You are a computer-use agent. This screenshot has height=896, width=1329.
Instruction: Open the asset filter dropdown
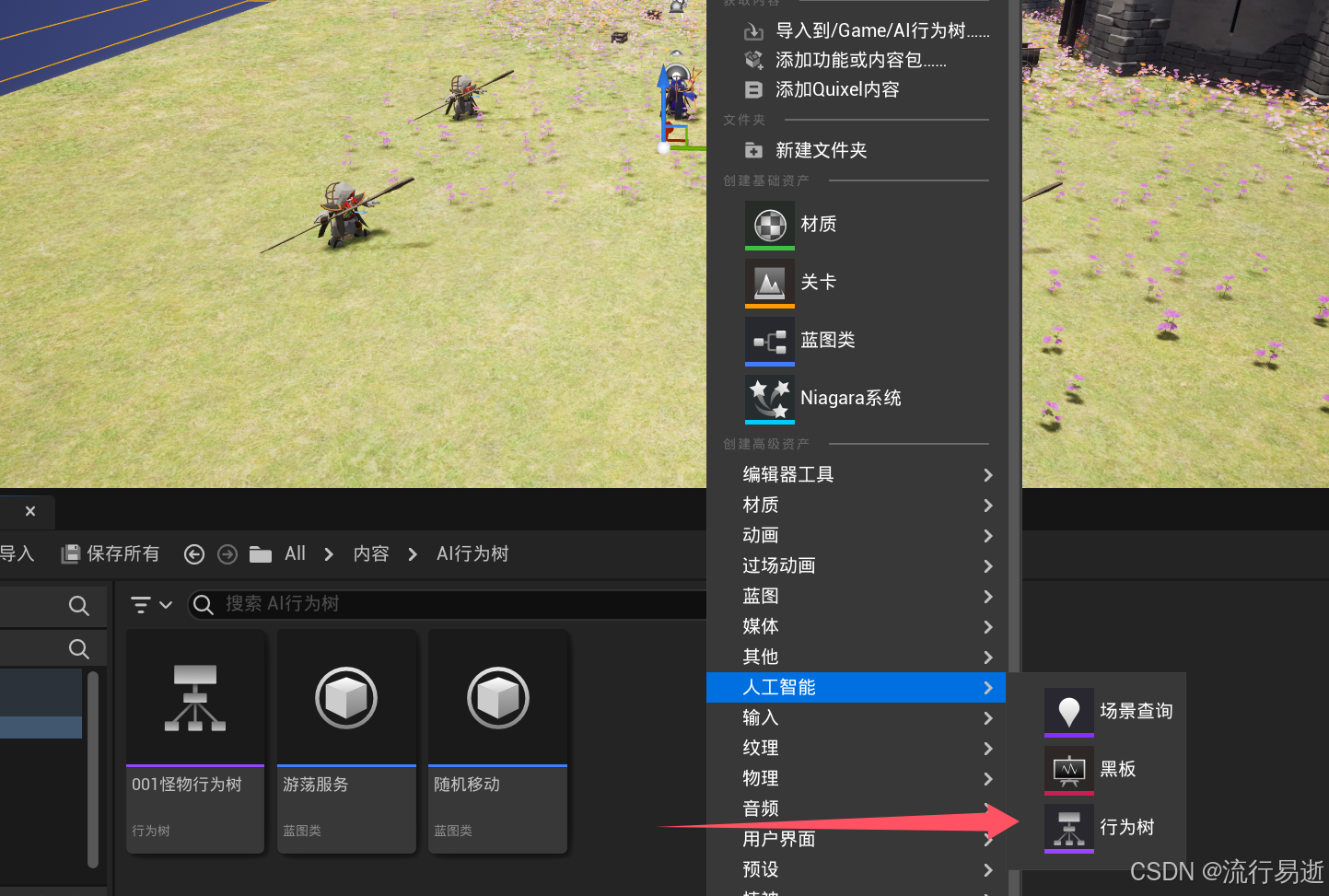click(152, 605)
